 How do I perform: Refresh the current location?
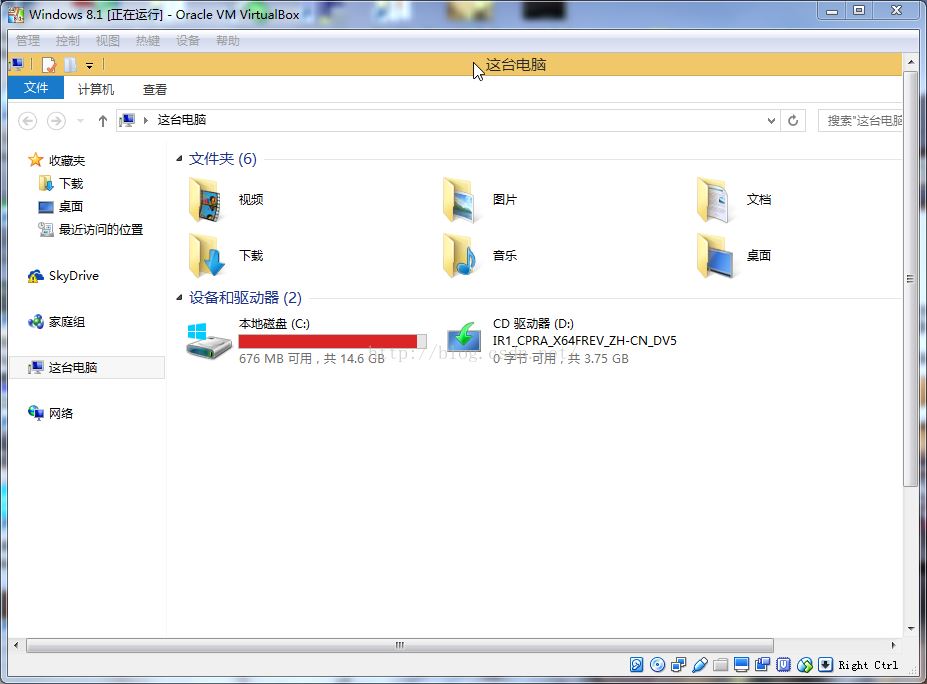pos(793,121)
